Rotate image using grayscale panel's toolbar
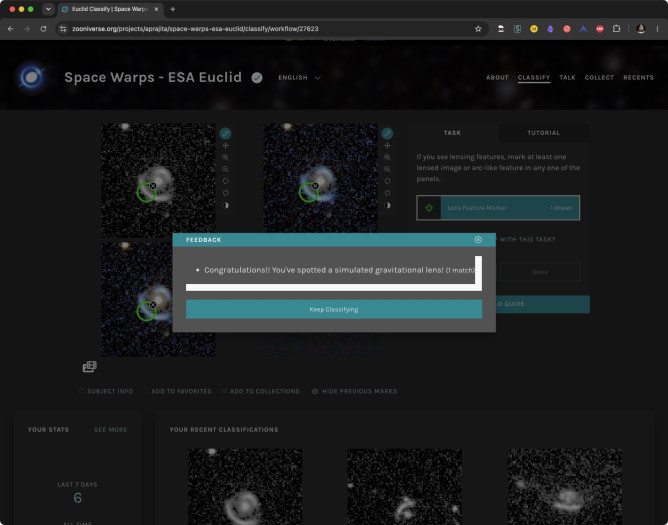Screen dimensions: 668x525 (x=225, y=181)
